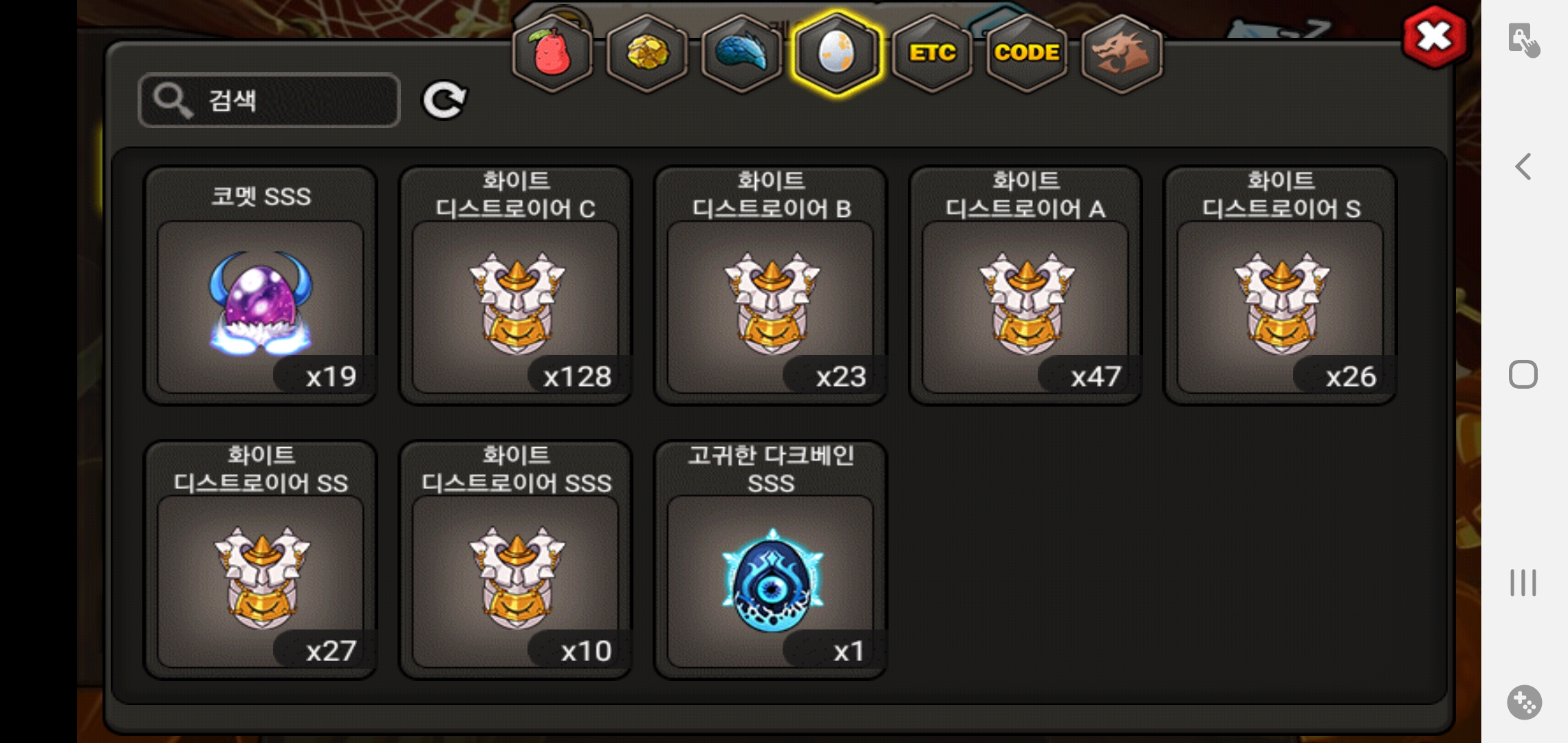
Task: Select 화이트 디스트로이어 C egg with x128
Action: tap(516, 286)
